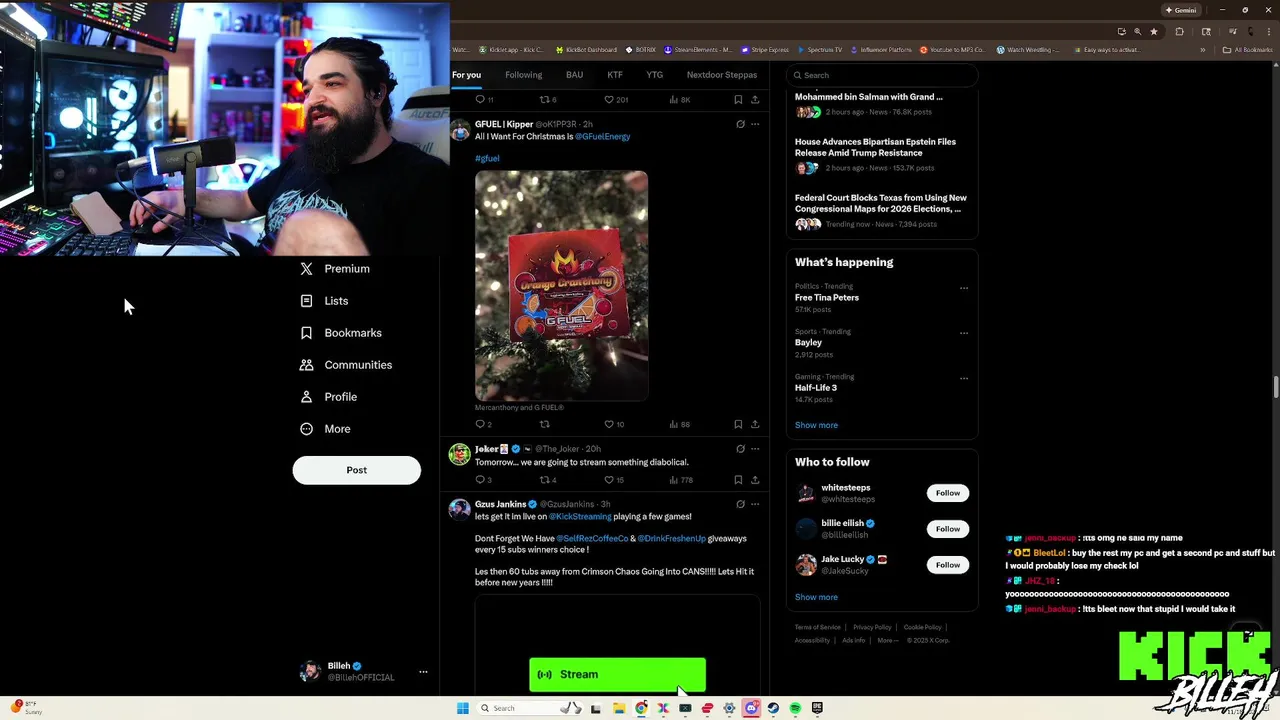1280x720 pixels.
Task: Switch to the YTG list tab
Action: 654,75
